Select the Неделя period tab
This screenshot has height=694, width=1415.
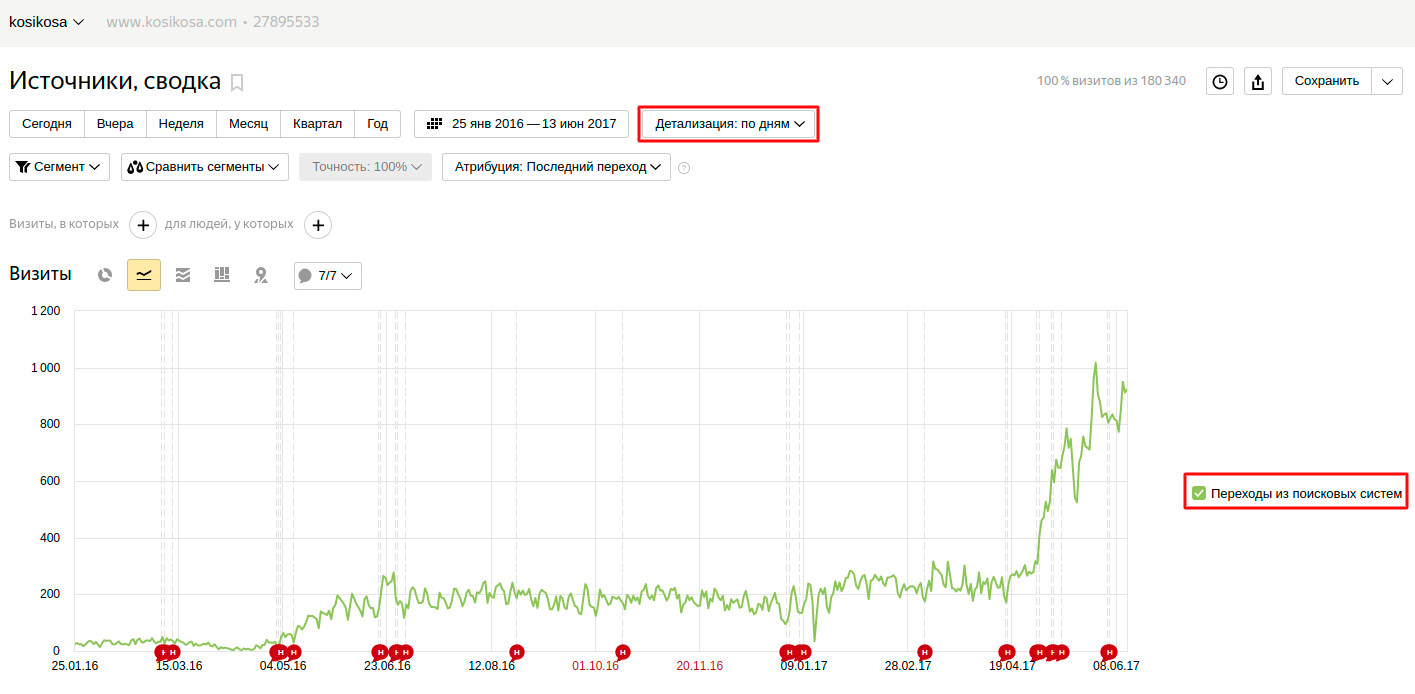[181, 124]
